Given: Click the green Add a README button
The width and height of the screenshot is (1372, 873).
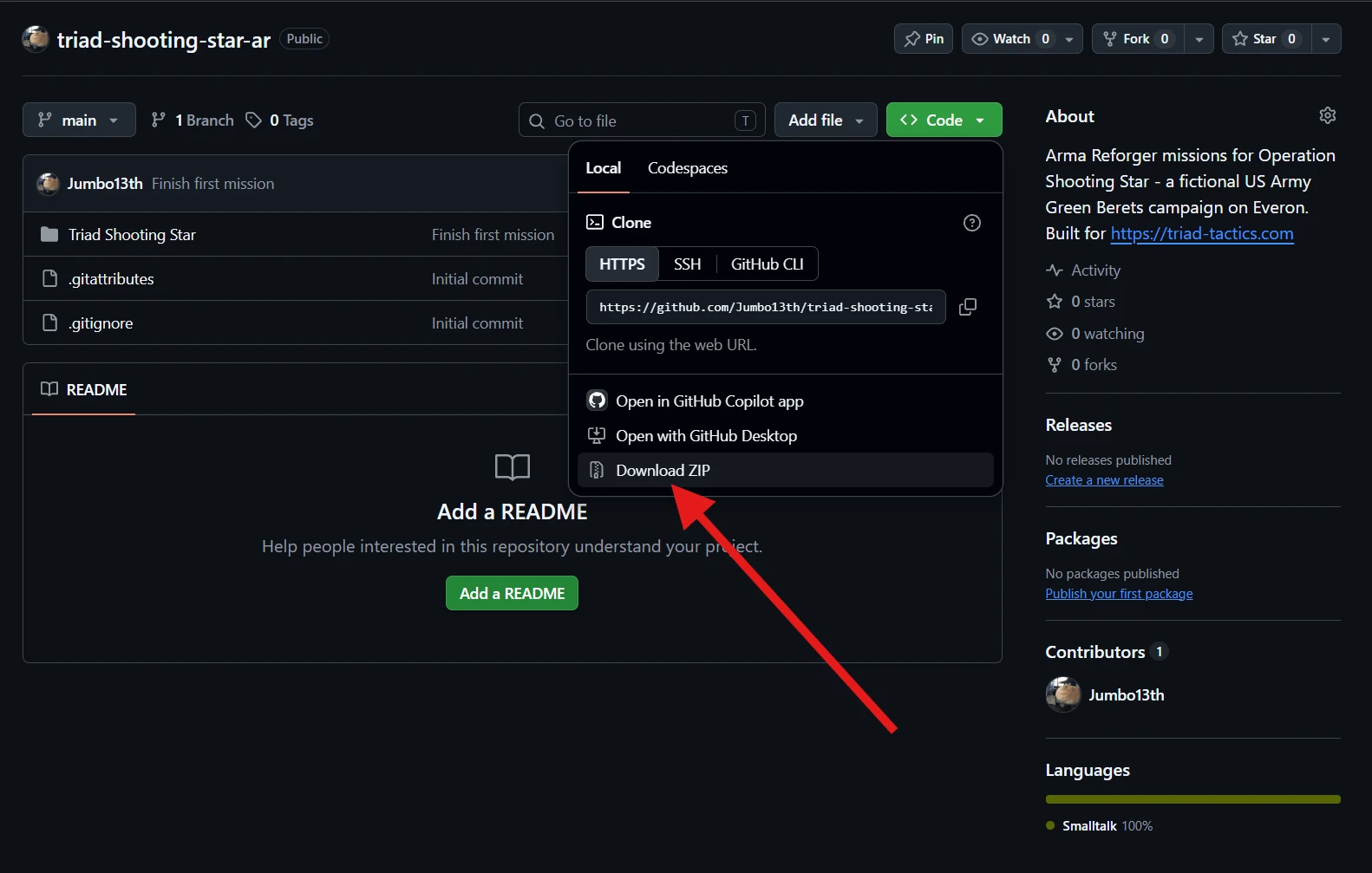Looking at the screenshot, I should pos(512,593).
